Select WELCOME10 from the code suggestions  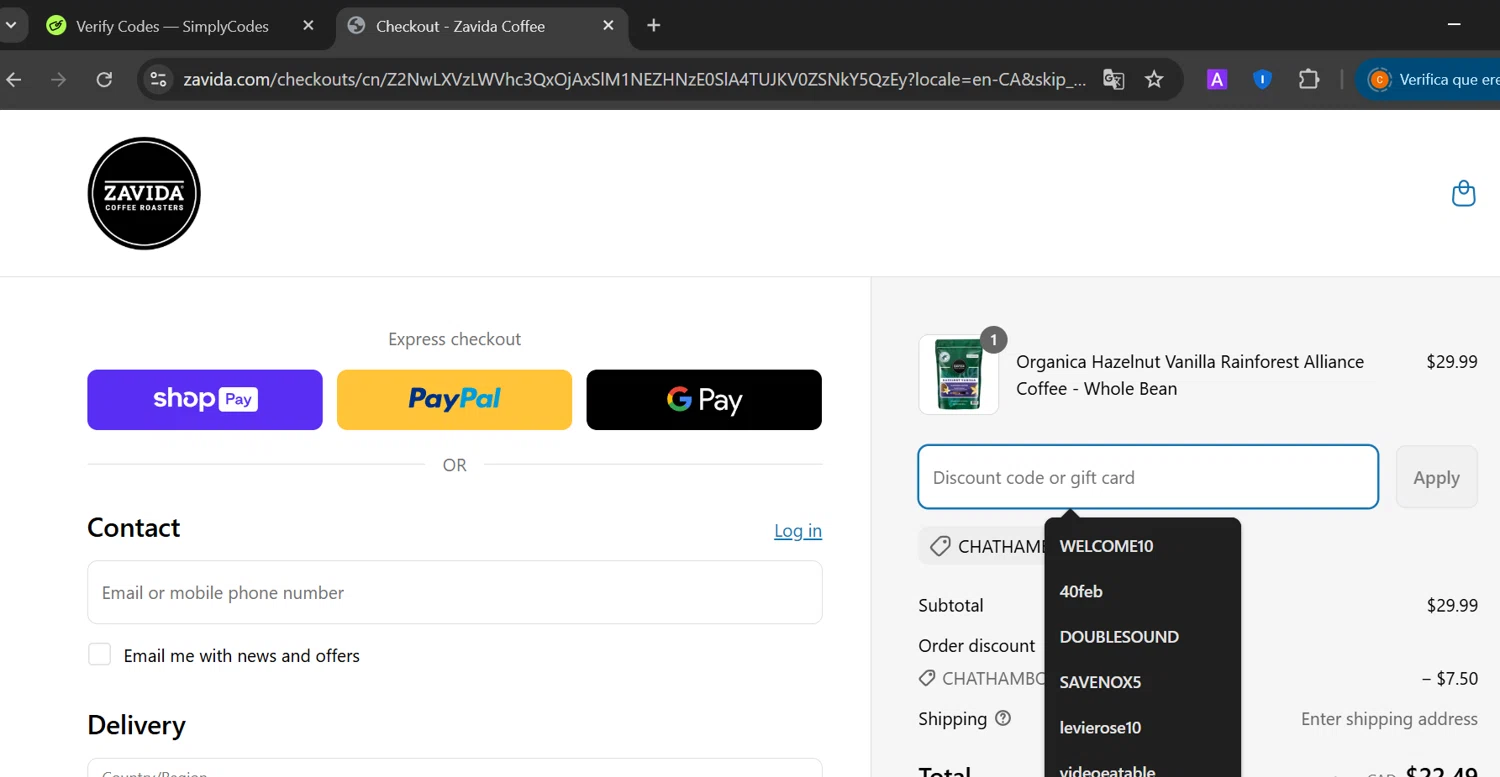(x=1106, y=546)
